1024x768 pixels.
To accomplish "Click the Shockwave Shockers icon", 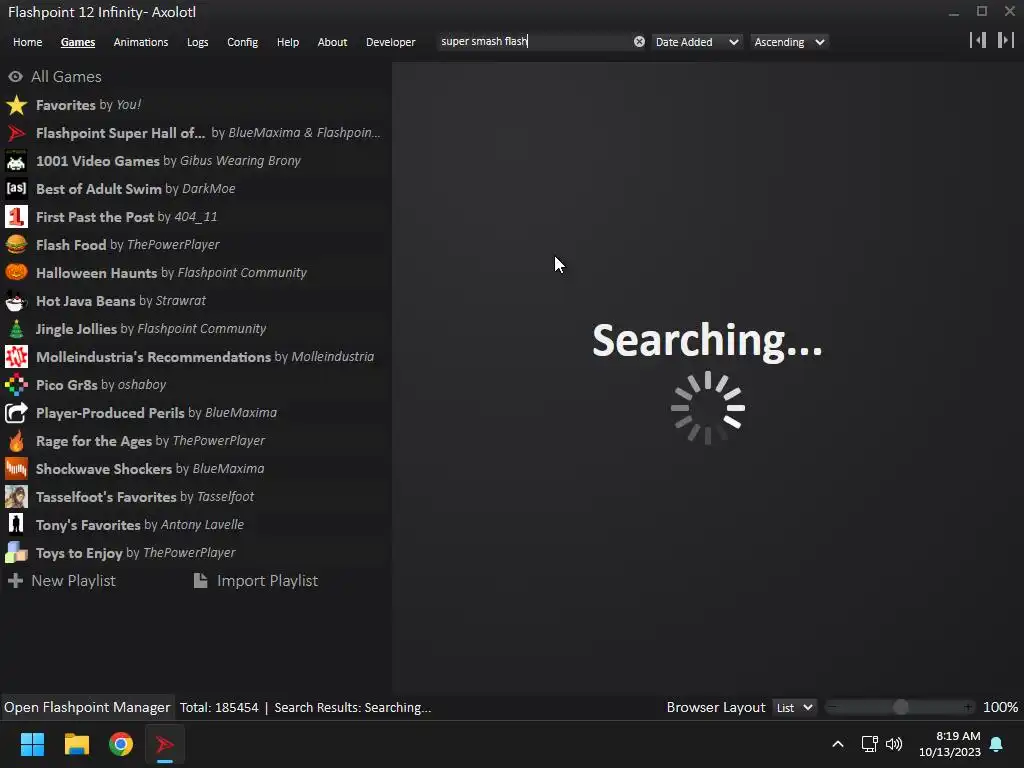I will coord(16,469).
